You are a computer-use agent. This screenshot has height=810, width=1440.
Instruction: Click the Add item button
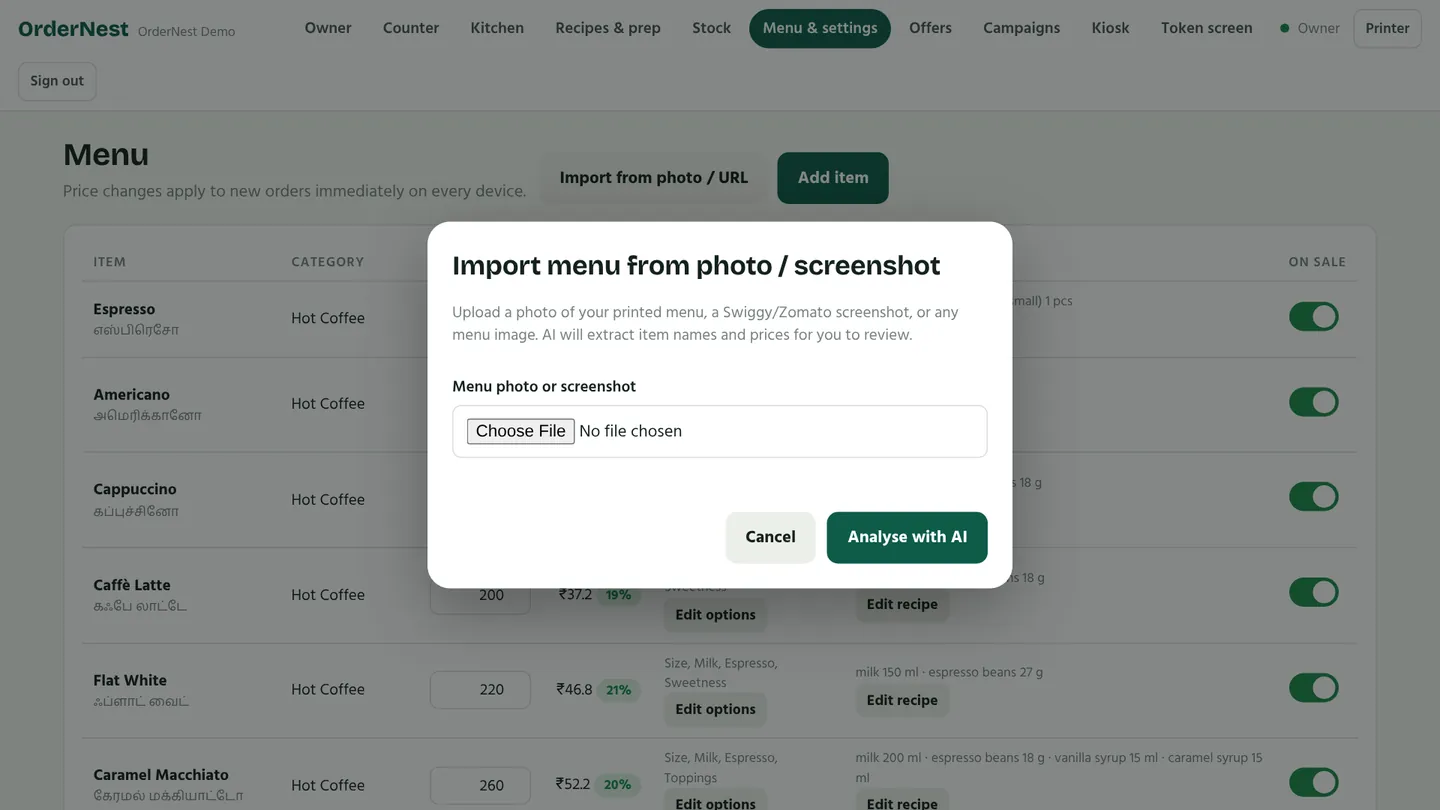[x=833, y=178]
